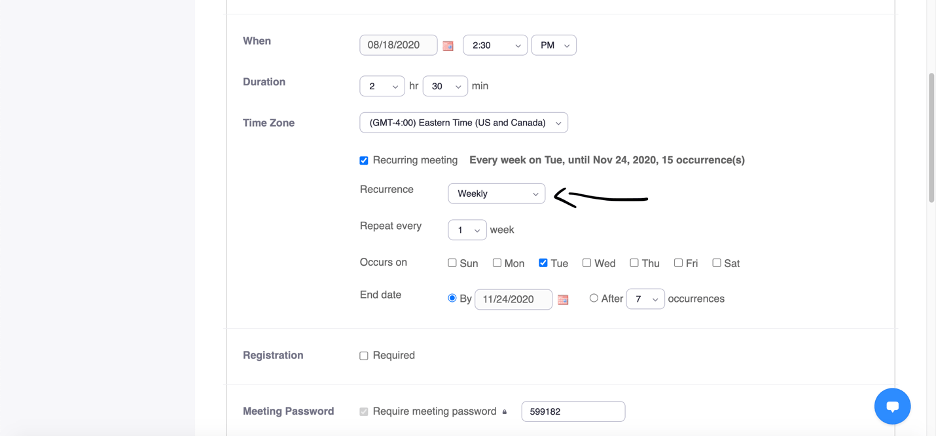
Task: Enable Registration Required checkbox
Action: click(x=364, y=355)
